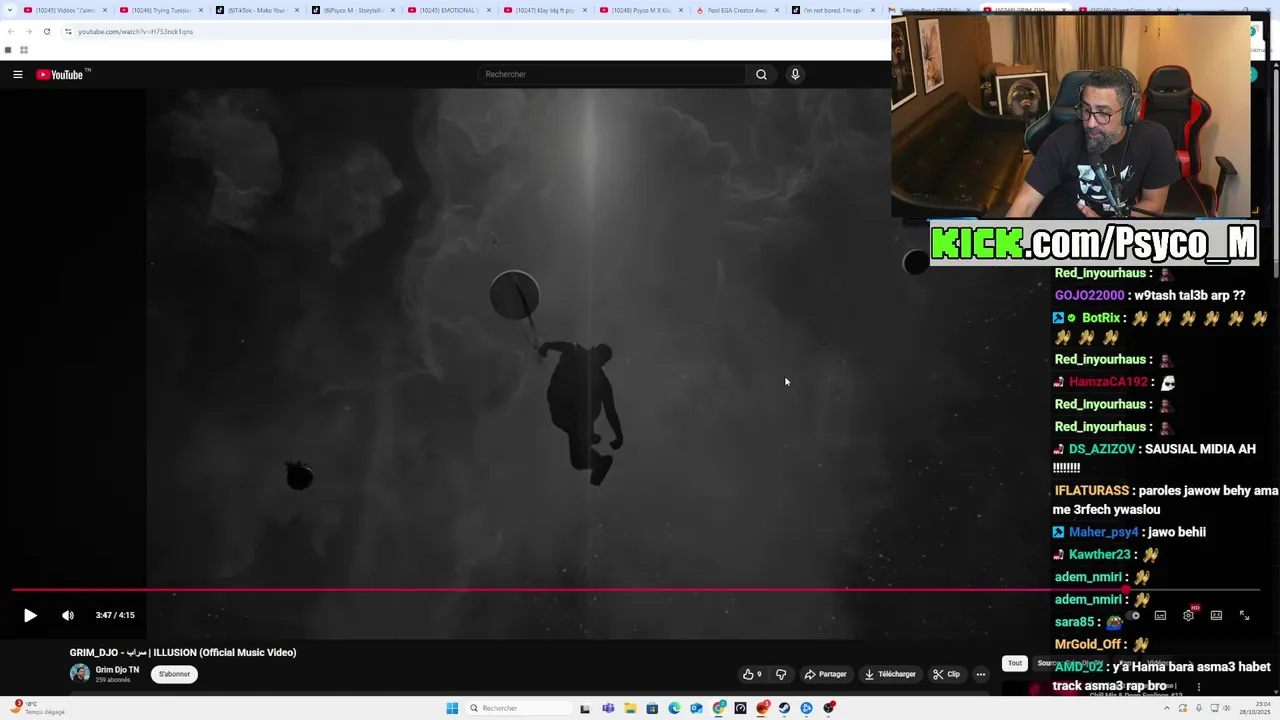Go back in browser history

(x=10, y=31)
